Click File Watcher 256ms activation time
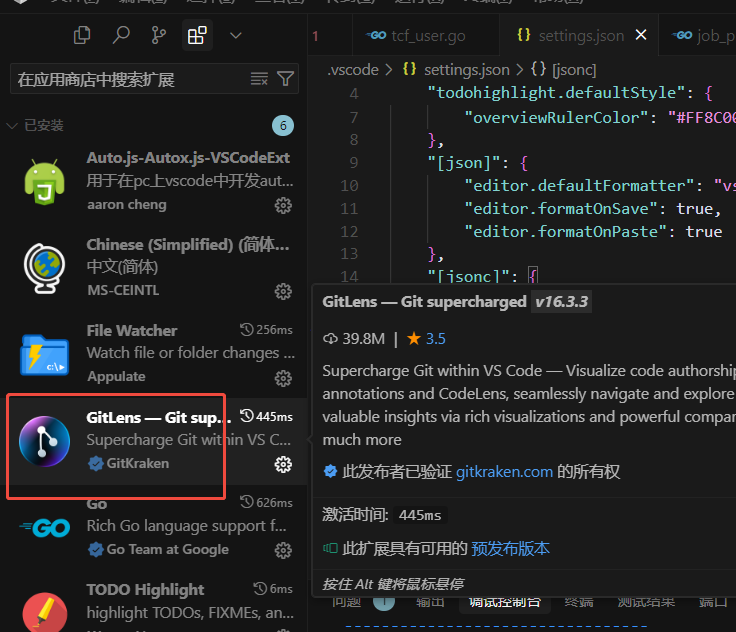 click(x=266, y=330)
